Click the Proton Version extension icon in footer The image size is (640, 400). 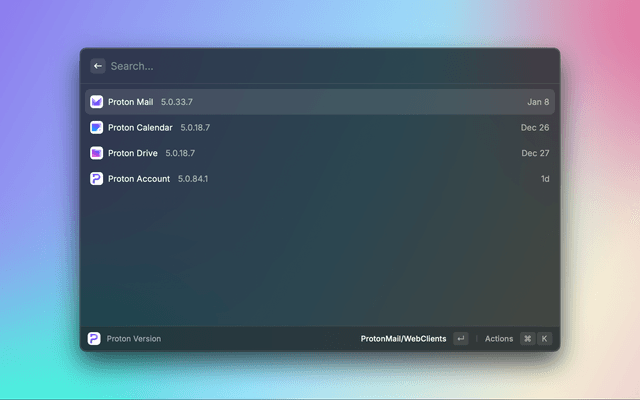pyautogui.click(x=94, y=339)
